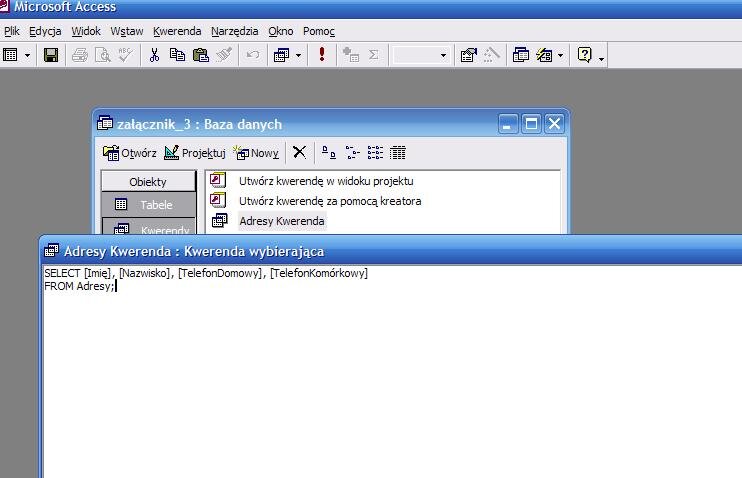Viewport: 742px width, 478px height.
Task: Select Tabele in the objects bar
Action: coord(148,204)
